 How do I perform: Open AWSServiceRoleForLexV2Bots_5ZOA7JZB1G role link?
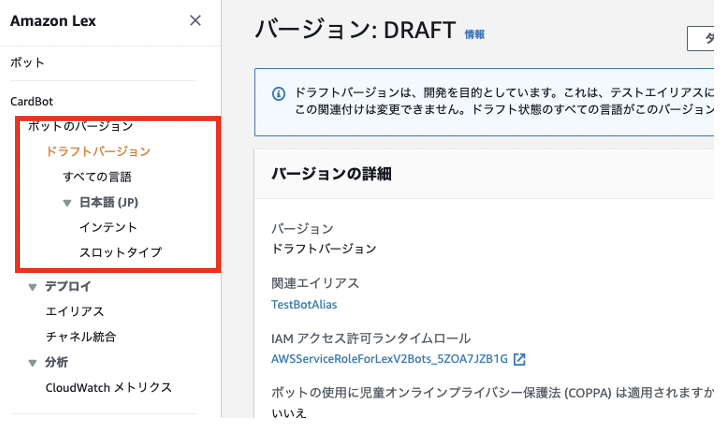pos(389,359)
